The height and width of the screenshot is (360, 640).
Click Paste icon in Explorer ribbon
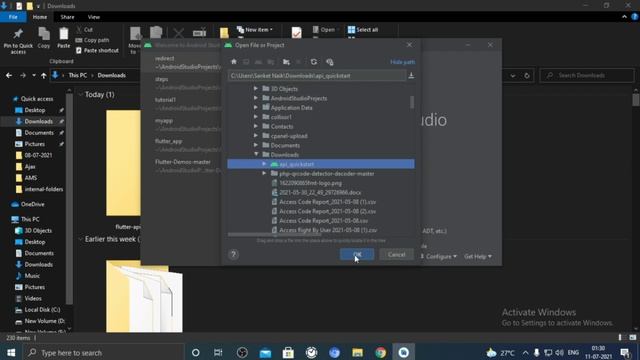64,38
